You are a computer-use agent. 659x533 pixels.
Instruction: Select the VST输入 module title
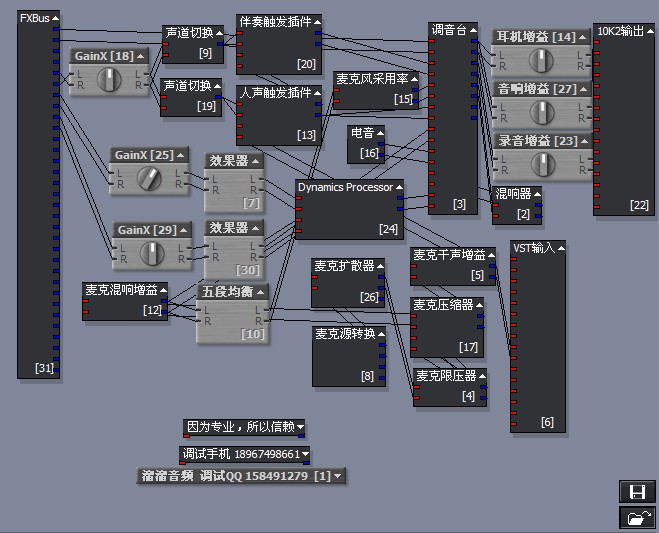click(532, 247)
